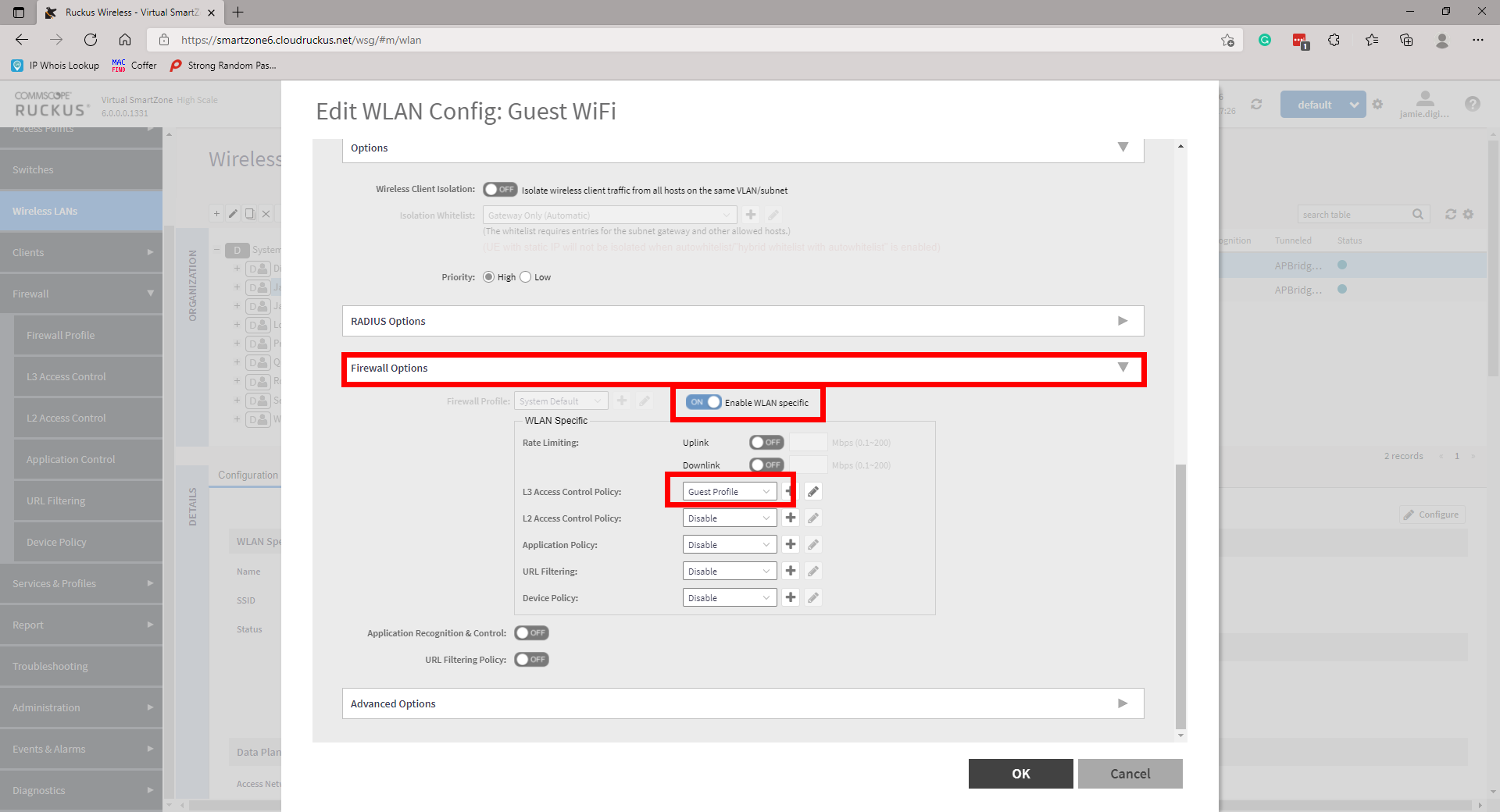The height and width of the screenshot is (812, 1500).
Task: Click the plus icon next to Device Policy
Action: (x=791, y=598)
